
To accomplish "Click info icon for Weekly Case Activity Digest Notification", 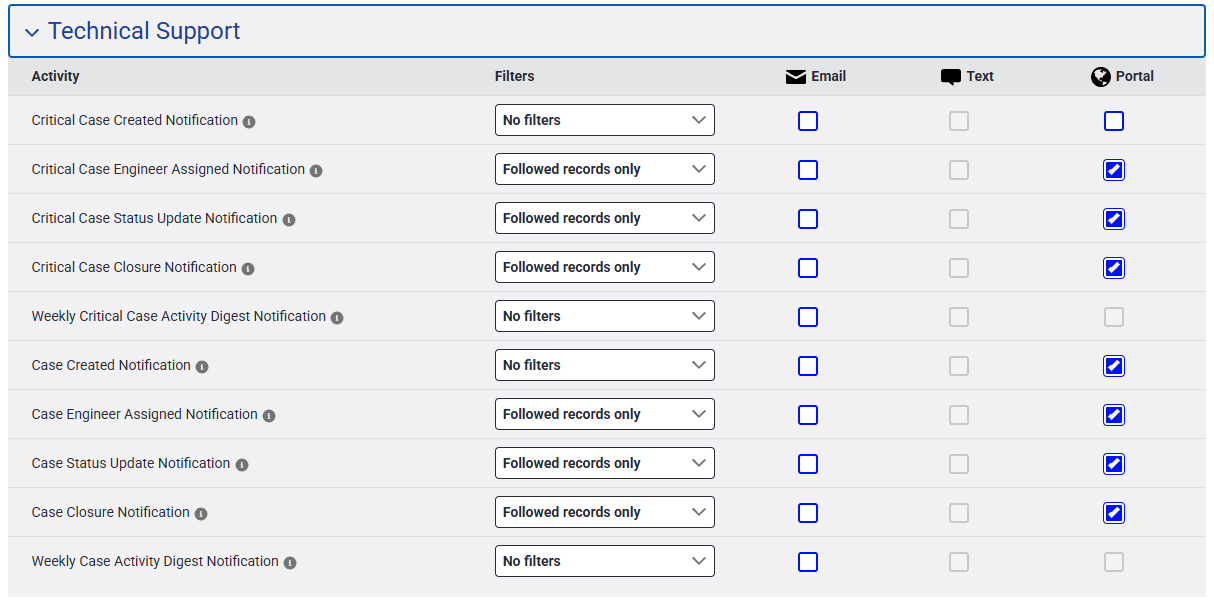I will [290, 563].
